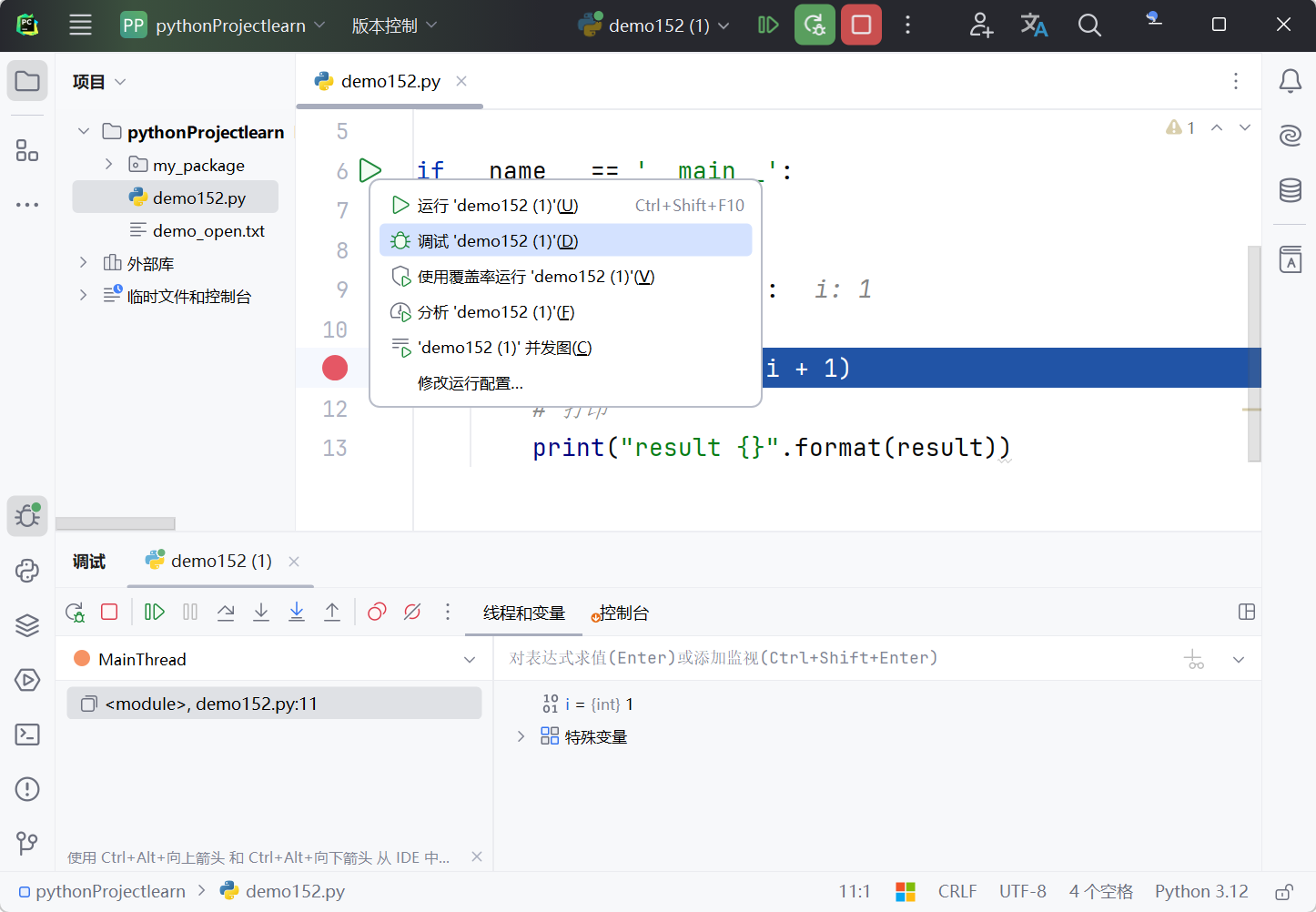Collapse the pythonProjectlearn tree node
1316x912 pixels.
pos(84,132)
